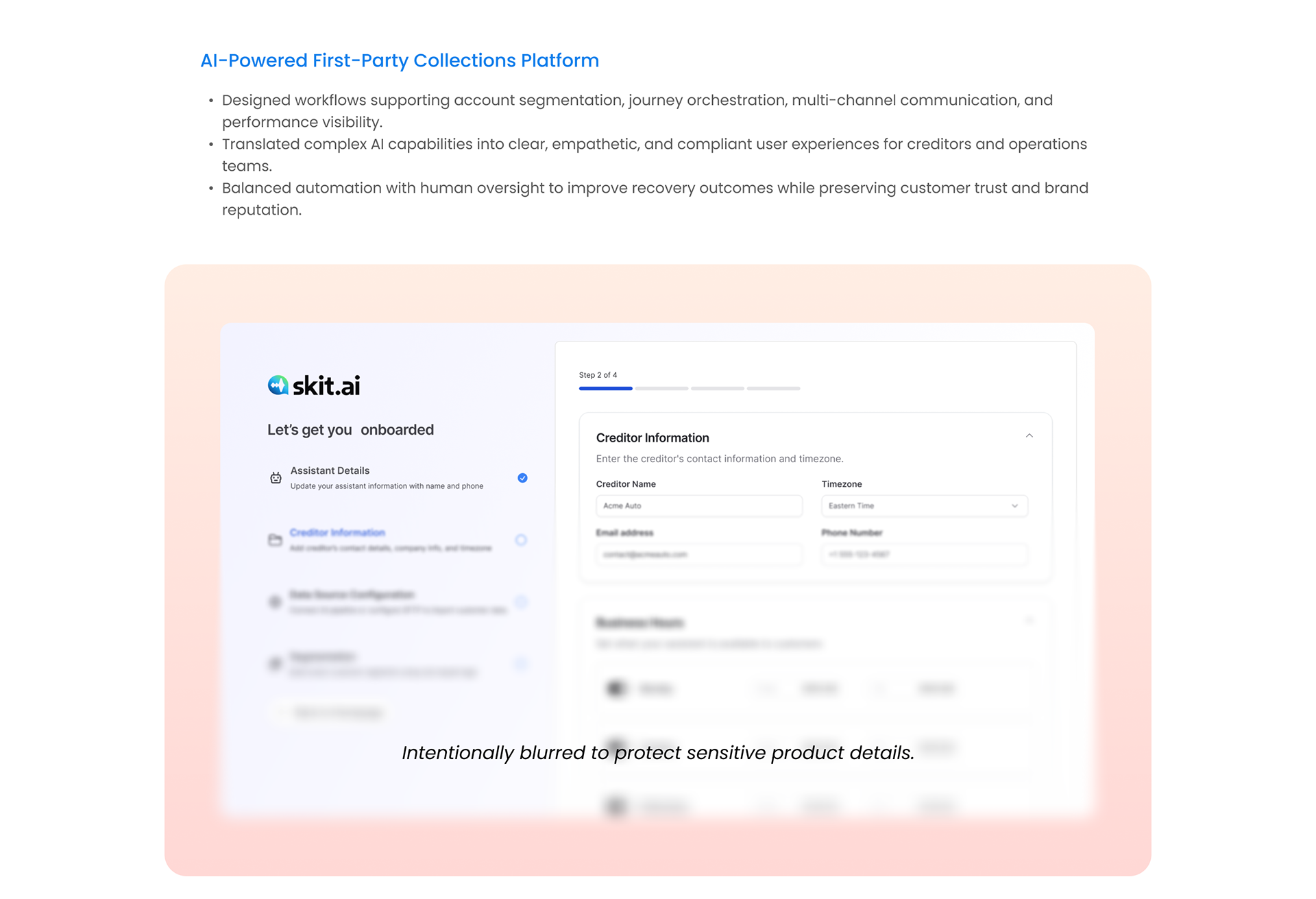Open the Assistant Details onboarding step
The height and width of the screenshot is (899, 1316).
click(330, 471)
